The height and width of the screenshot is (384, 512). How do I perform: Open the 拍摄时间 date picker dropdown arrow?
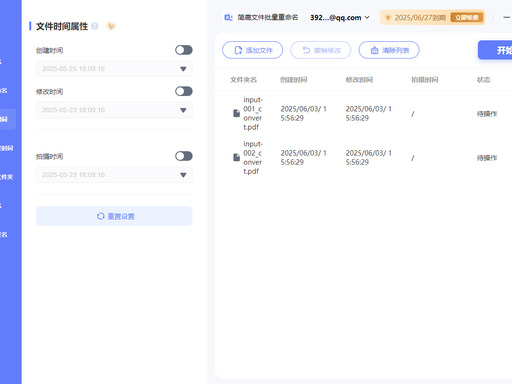[183, 175]
